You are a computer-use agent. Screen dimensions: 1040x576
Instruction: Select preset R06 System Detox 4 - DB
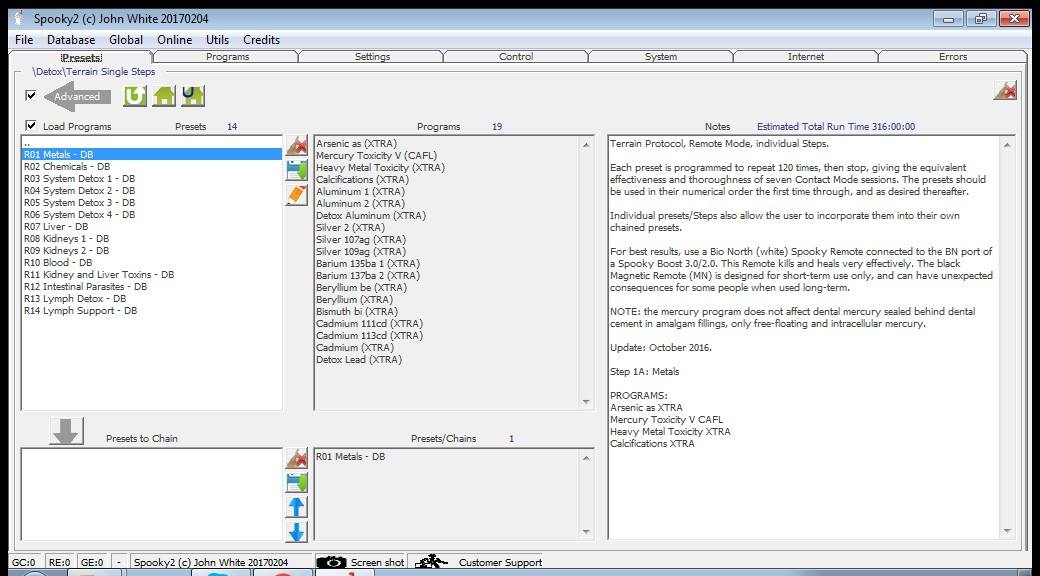click(x=152, y=214)
